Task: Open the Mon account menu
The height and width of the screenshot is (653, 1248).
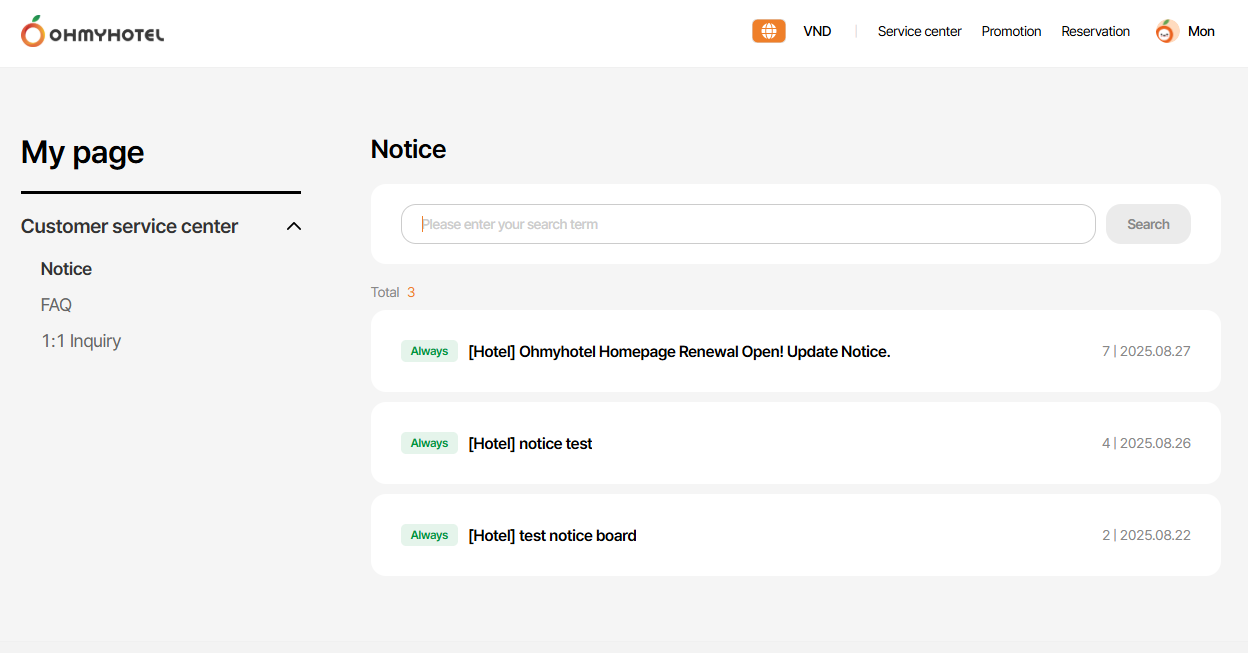Action: [1201, 32]
